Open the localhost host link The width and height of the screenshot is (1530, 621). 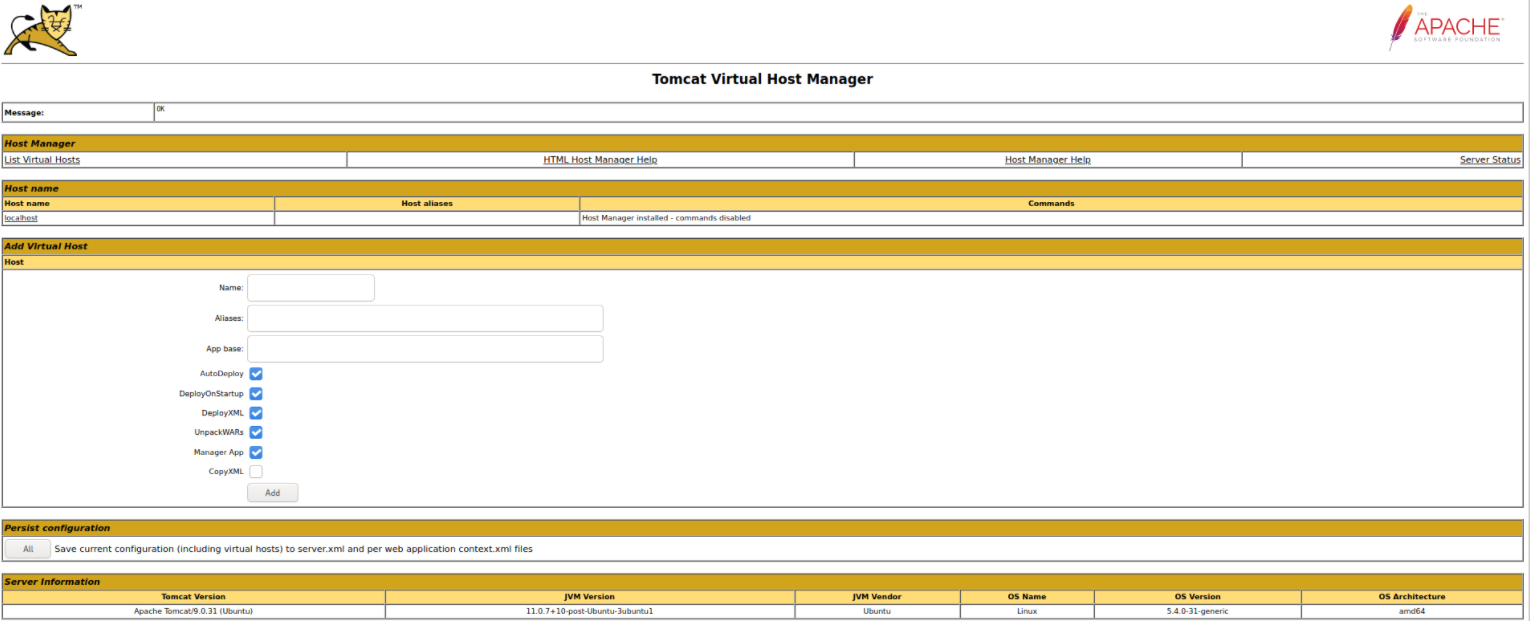(21, 218)
